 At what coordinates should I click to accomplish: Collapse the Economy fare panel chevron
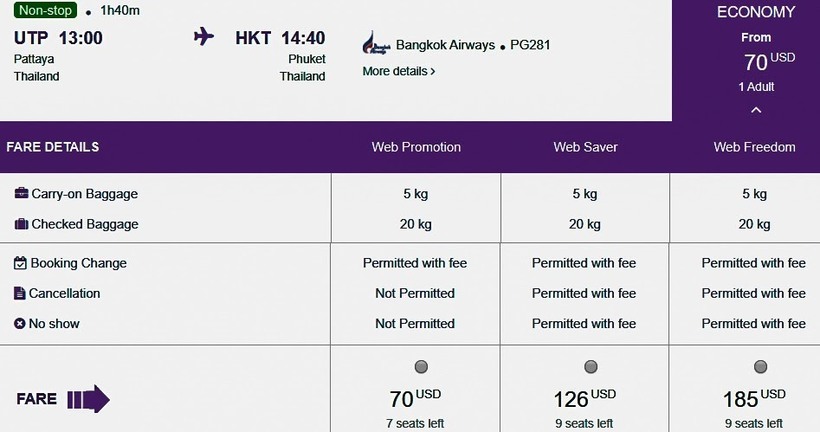pos(756,109)
